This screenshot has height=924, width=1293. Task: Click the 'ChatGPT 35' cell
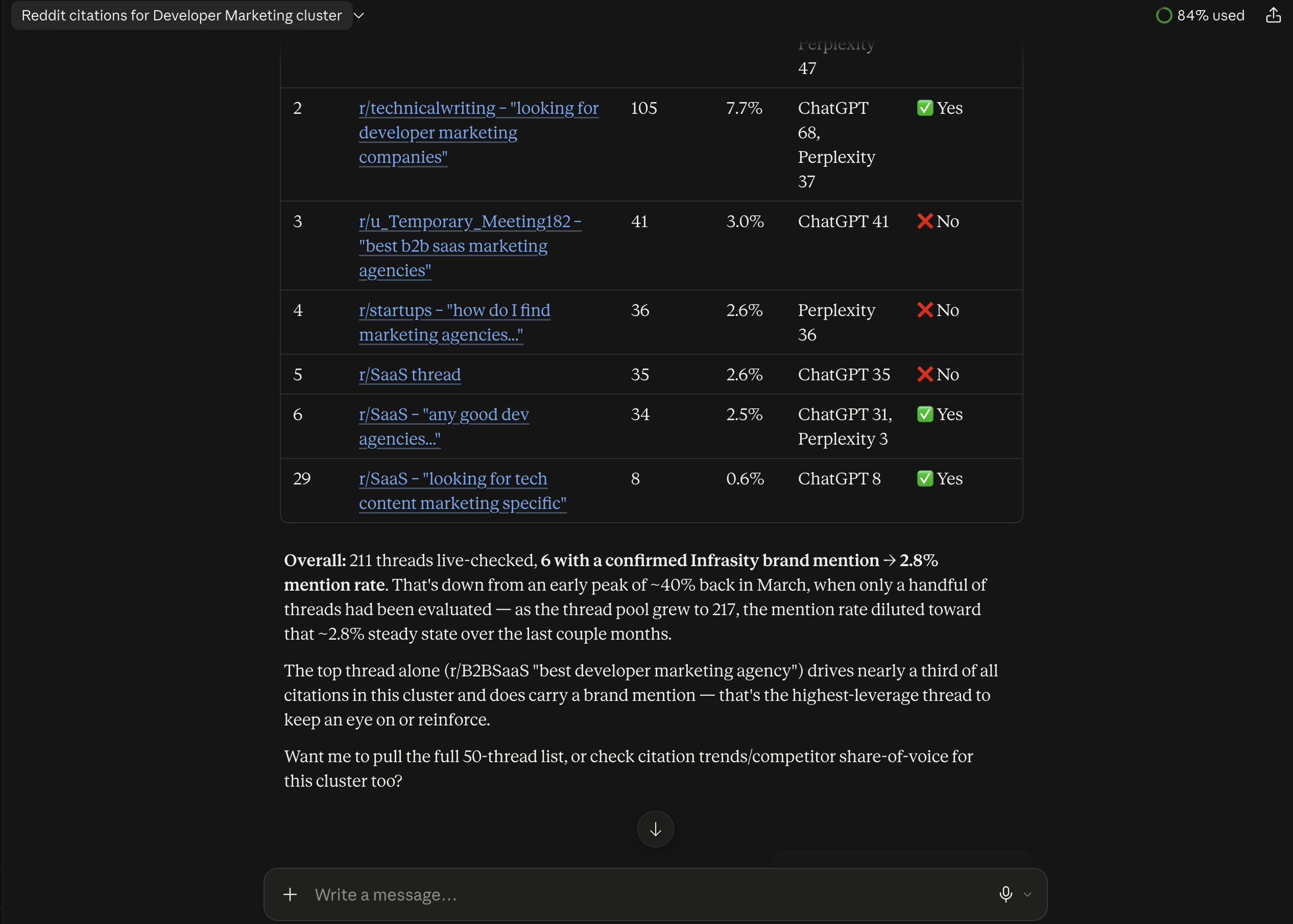844,374
